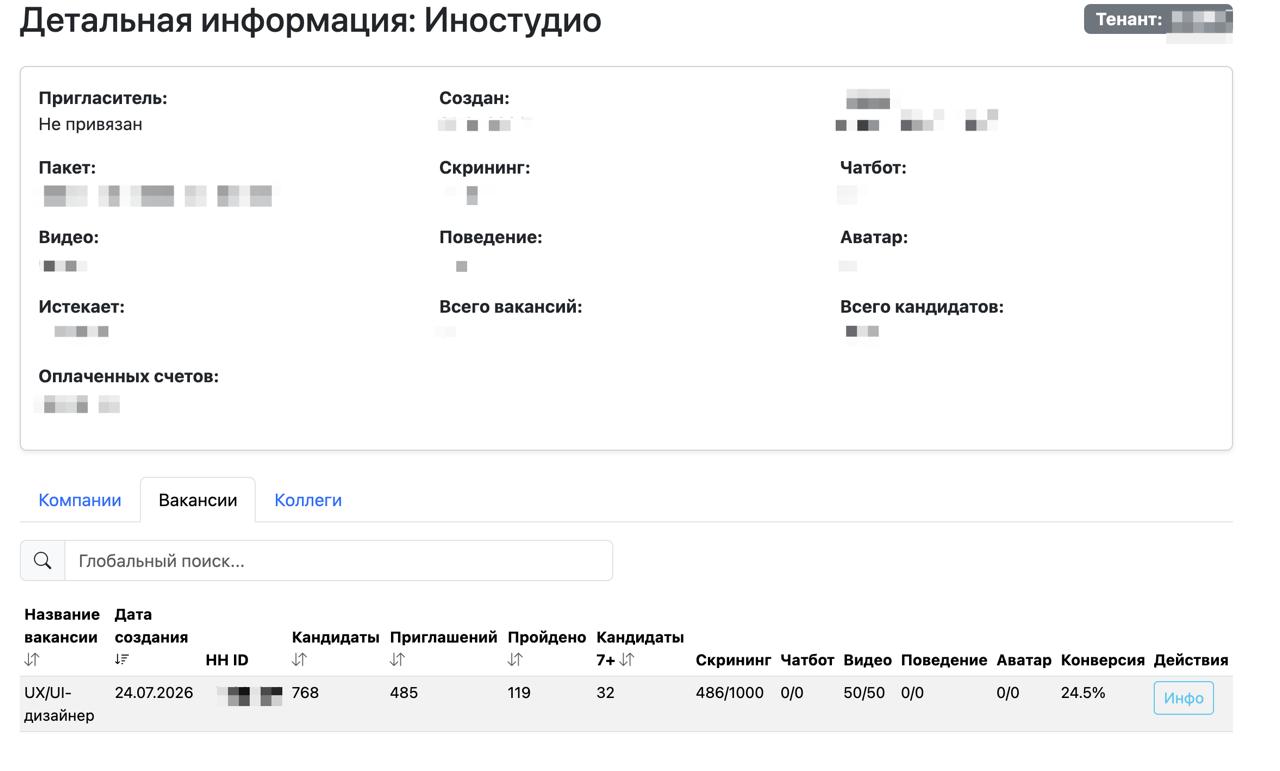This screenshot has height=771, width=1280.
Task: Open the Коллеги tab
Action: pyautogui.click(x=308, y=500)
